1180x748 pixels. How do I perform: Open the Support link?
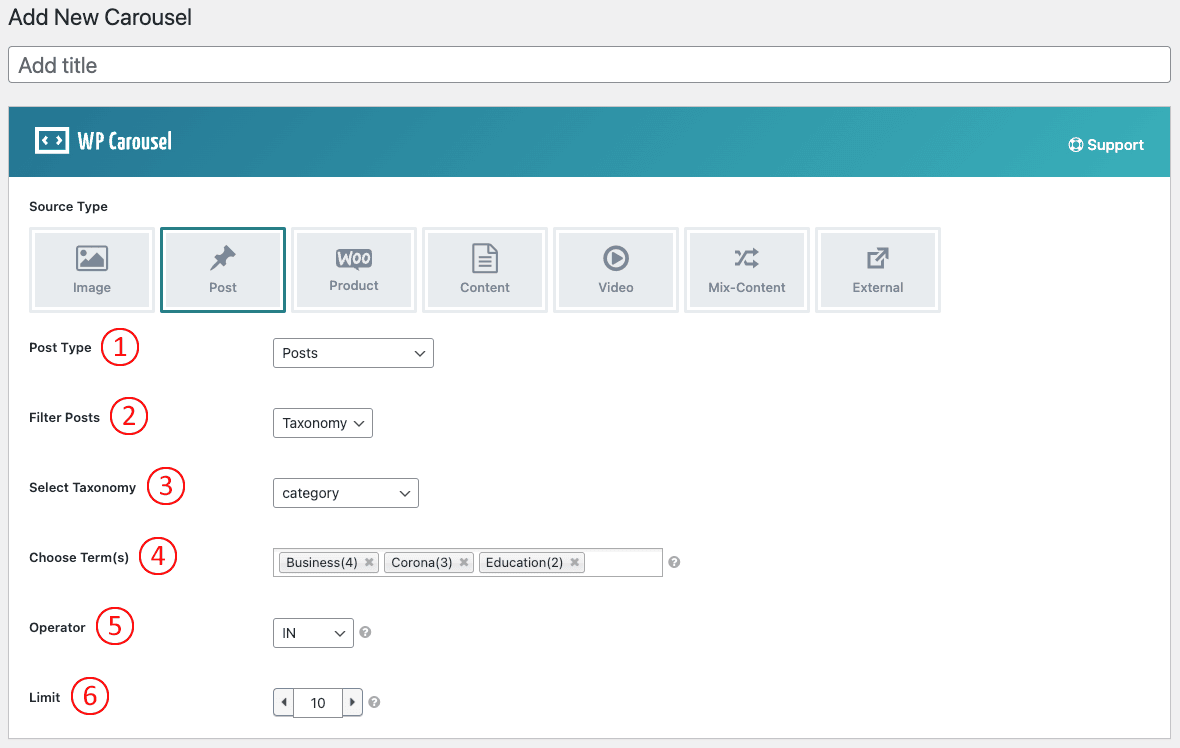click(x=1106, y=145)
